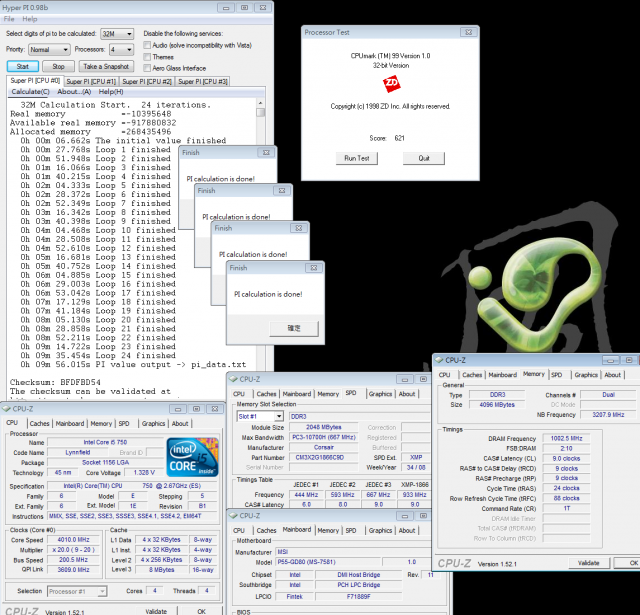Image resolution: width=640 pixels, height=615 pixels.
Task: Open Caches tab in the CPU-Z SPD window
Action: tap(267, 394)
